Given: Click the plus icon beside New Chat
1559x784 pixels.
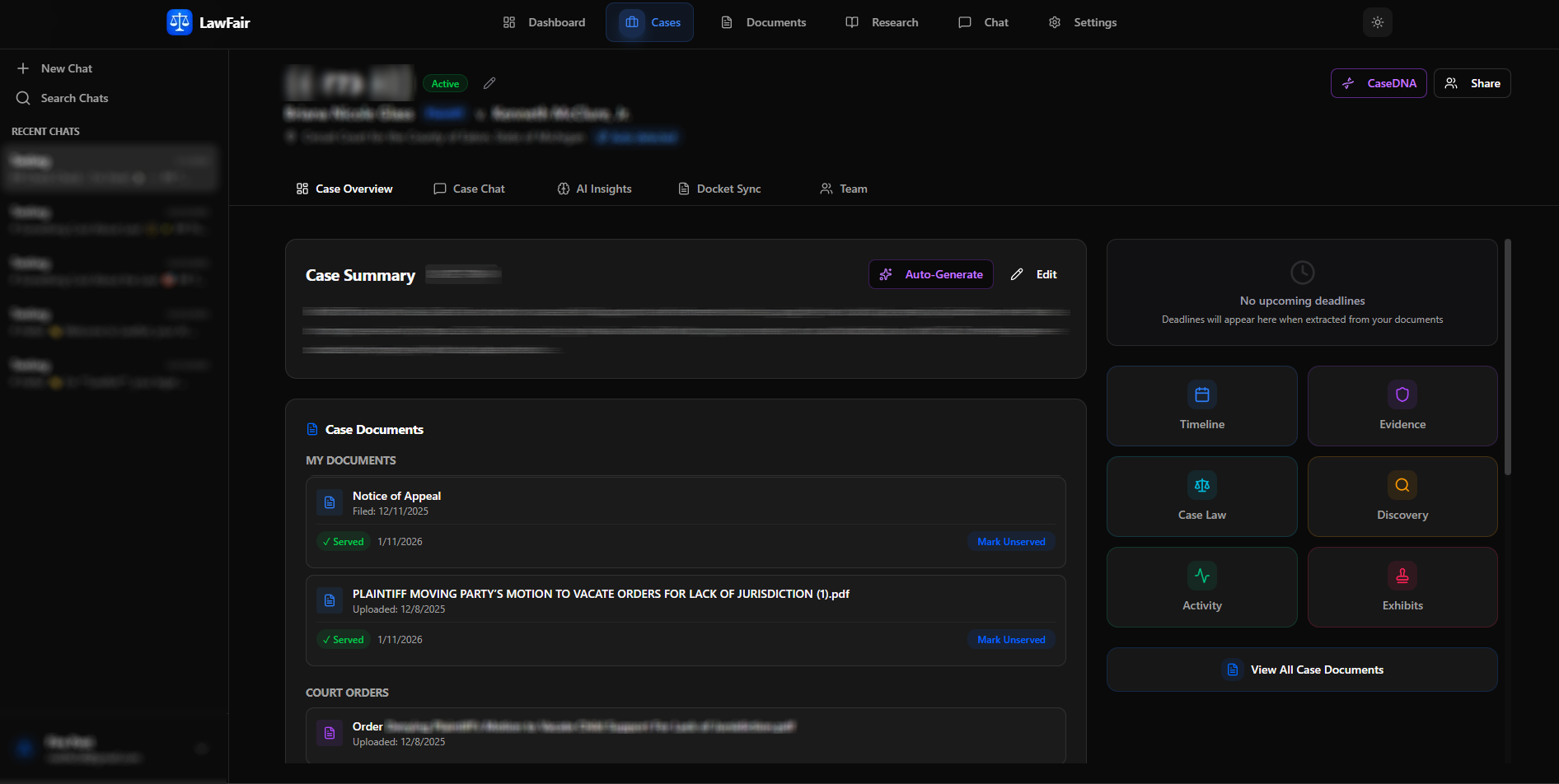Looking at the screenshot, I should click(23, 68).
